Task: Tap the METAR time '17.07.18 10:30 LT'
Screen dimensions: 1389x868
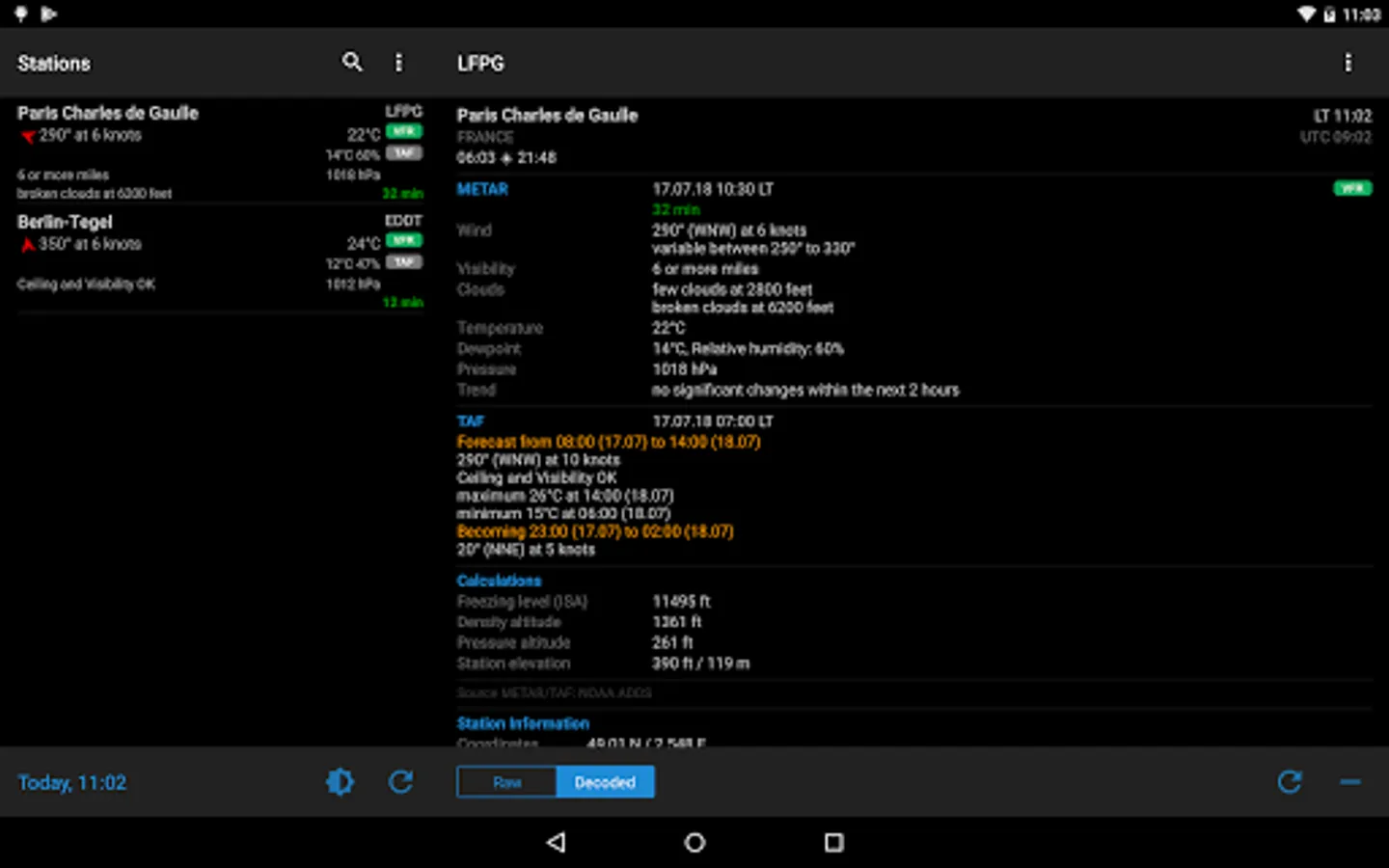Action: click(713, 189)
